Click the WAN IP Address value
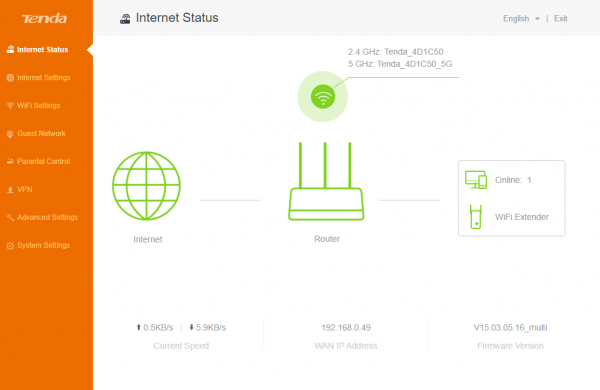This screenshot has width=600, height=390. pos(346,328)
